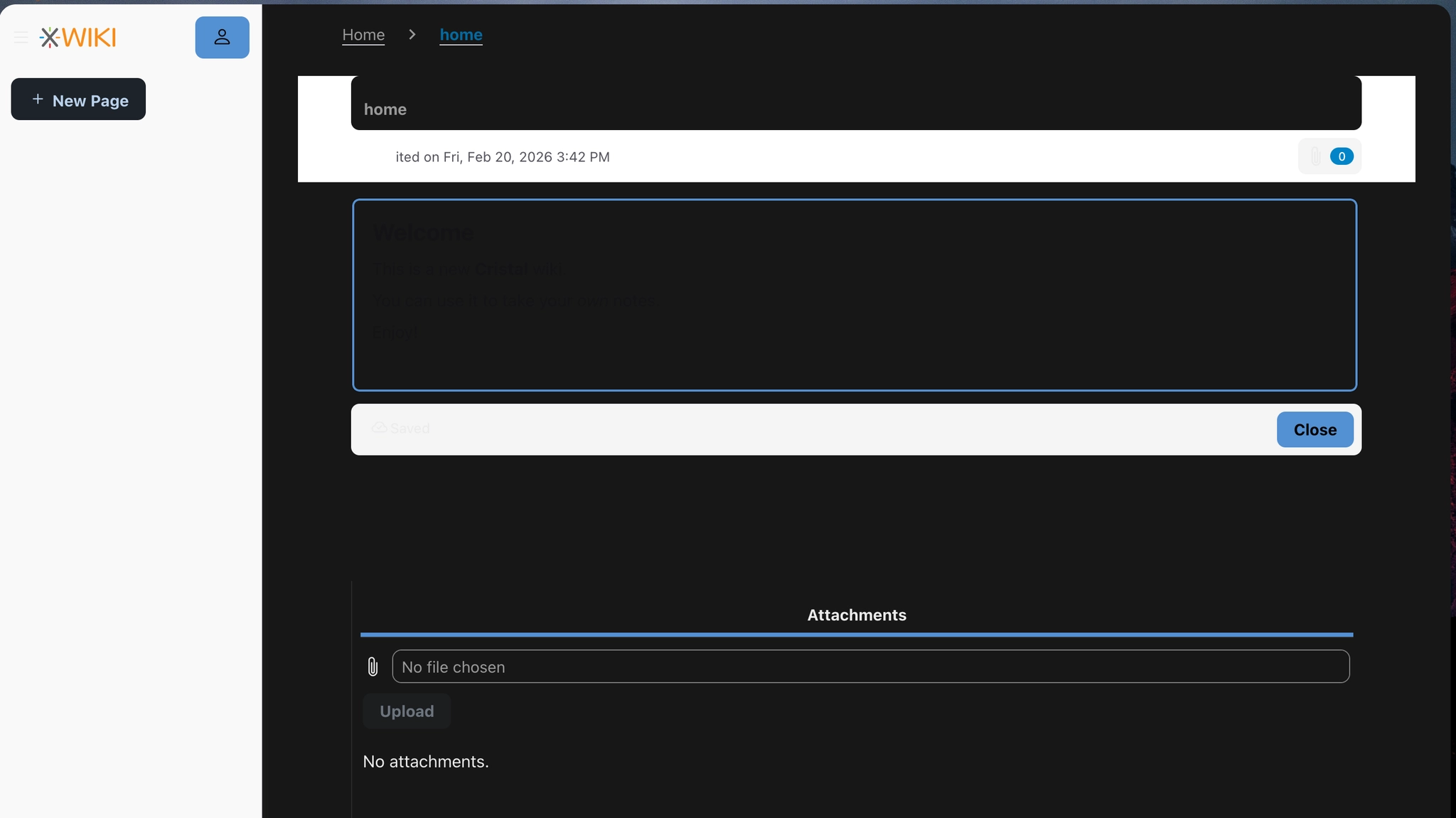Open the blue 'home' breadcrumb link
The image size is (1456, 818).
(x=461, y=34)
